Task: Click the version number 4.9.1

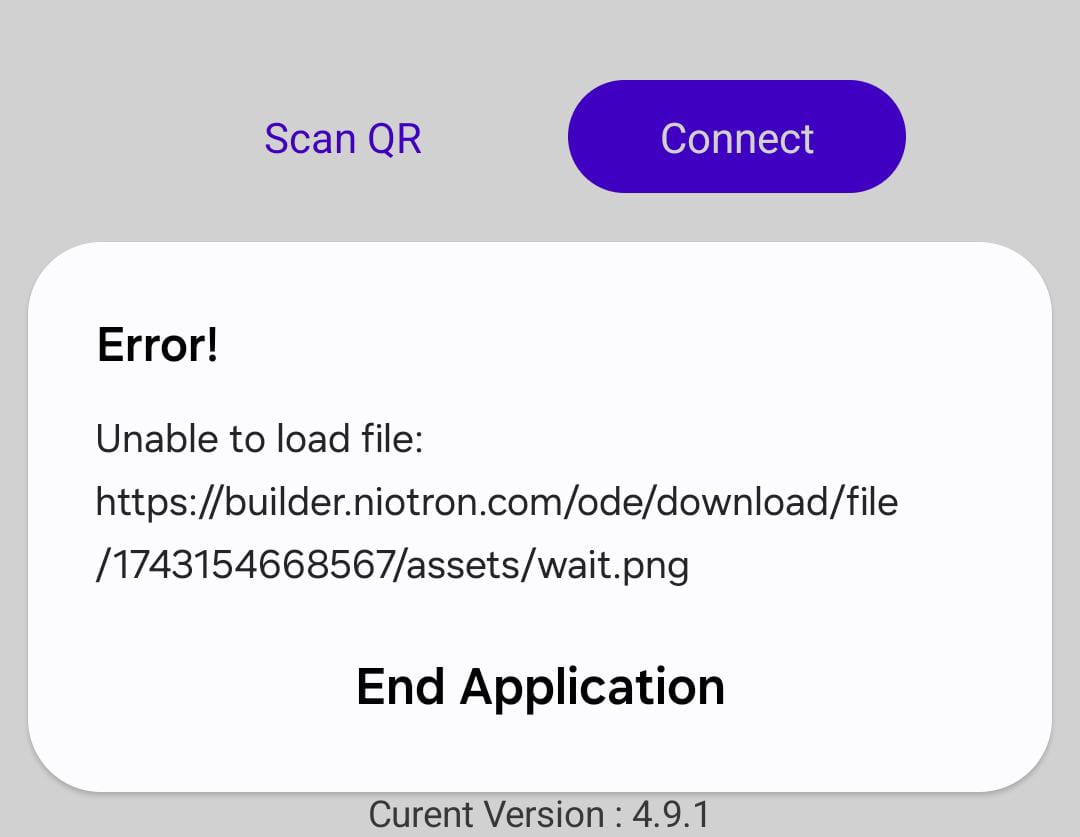Action: [x=671, y=814]
